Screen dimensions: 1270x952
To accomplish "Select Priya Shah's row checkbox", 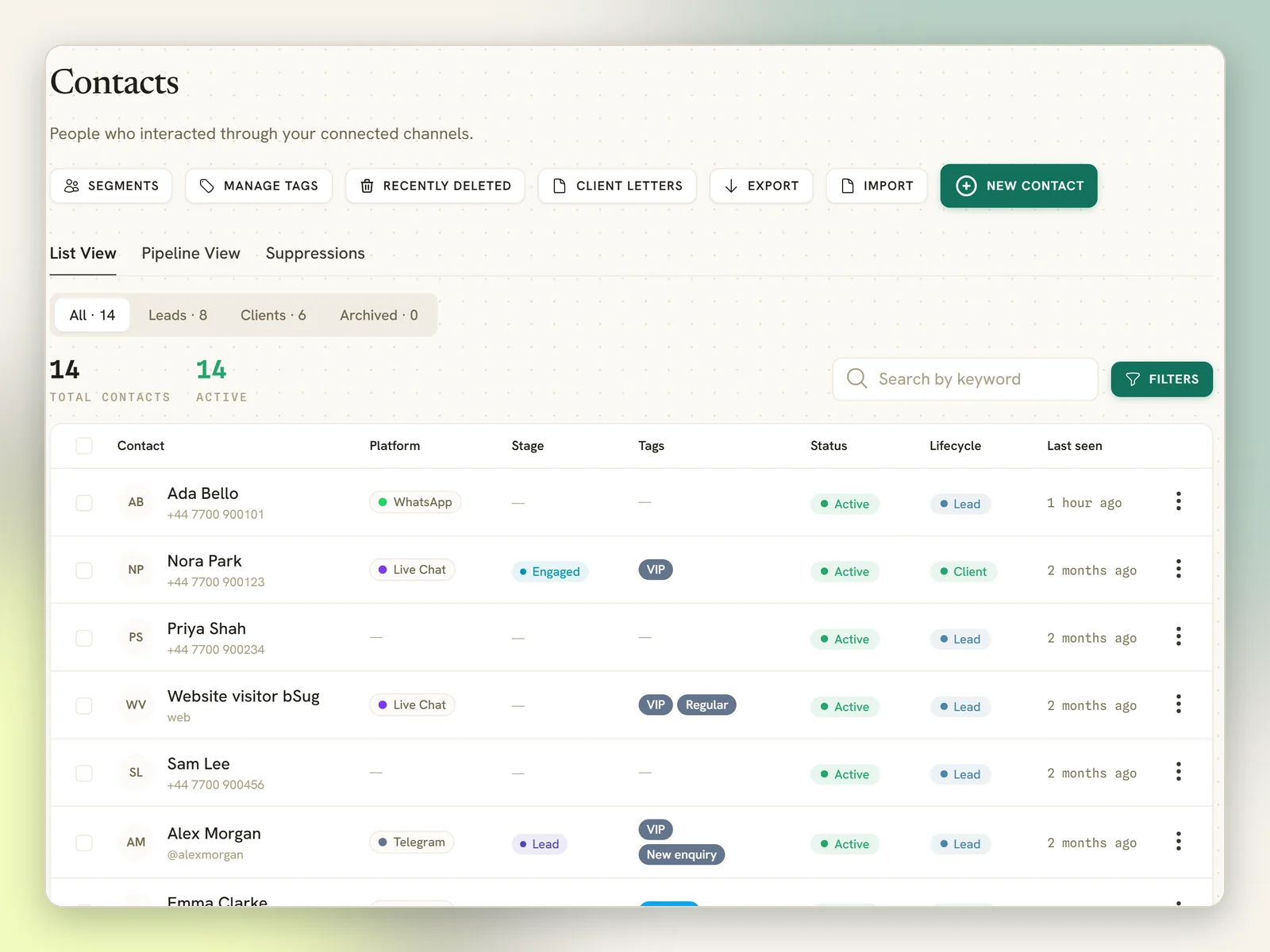I will pos(84,638).
